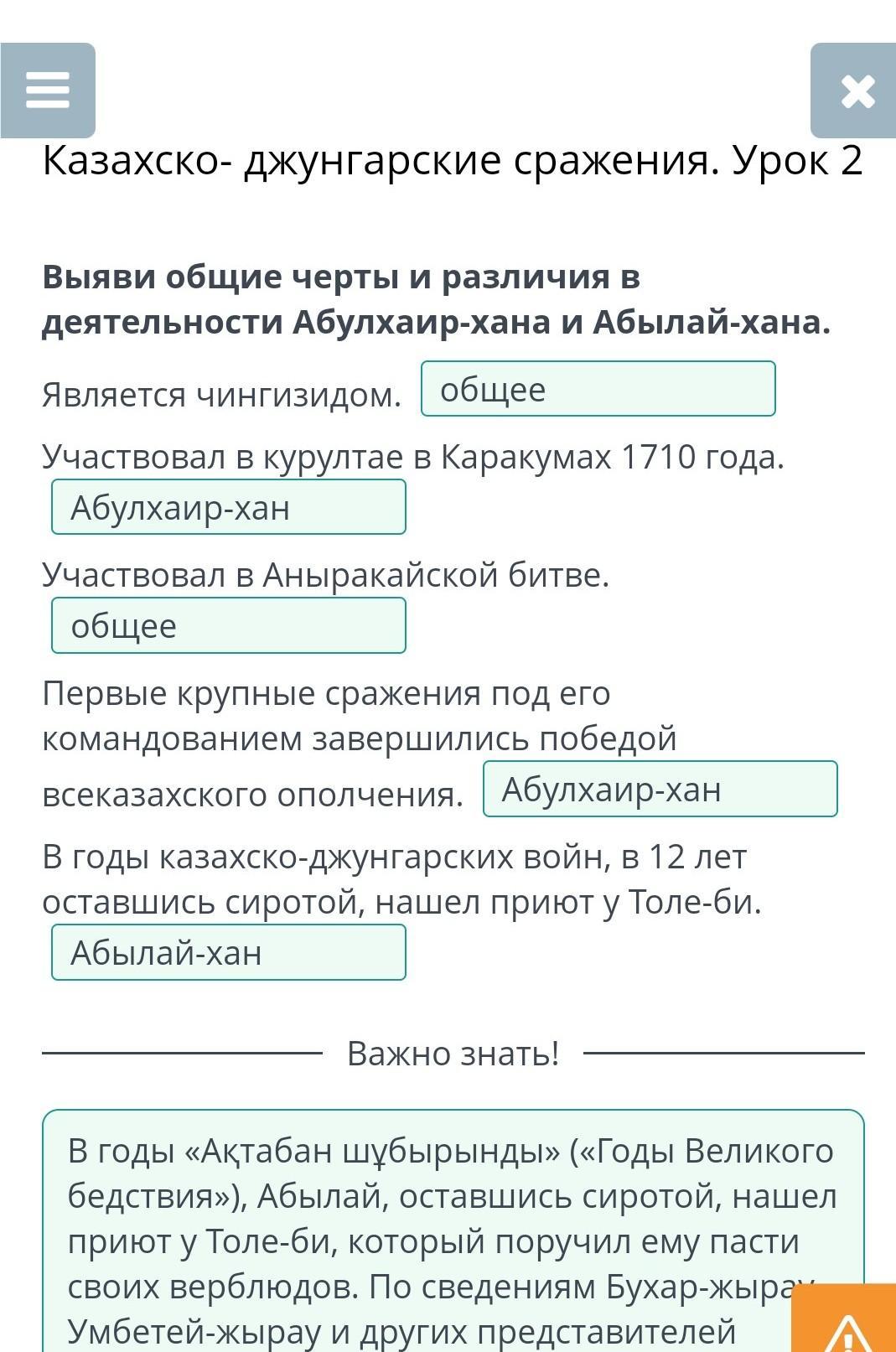Image resolution: width=896 pixels, height=1352 pixels.
Task: Open dropdown under the Anyrakay battle statement
Action: pyautogui.click(x=229, y=625)
